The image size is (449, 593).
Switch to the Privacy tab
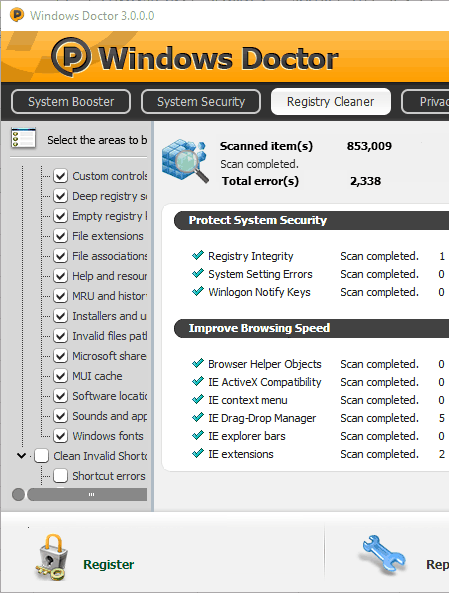click(426, 101)
